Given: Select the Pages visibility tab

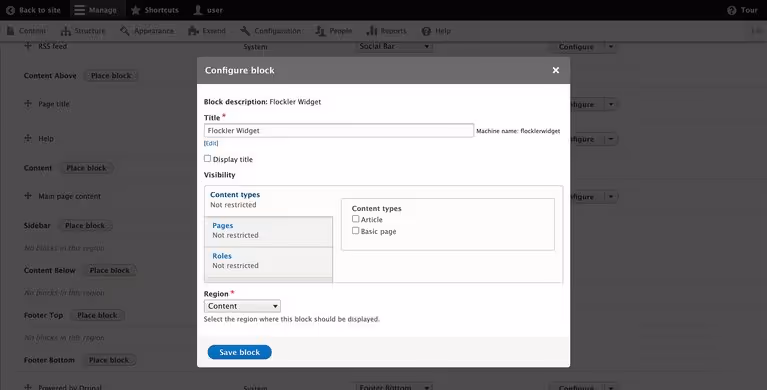Looking at the screenshot, I should pos(269,231).
